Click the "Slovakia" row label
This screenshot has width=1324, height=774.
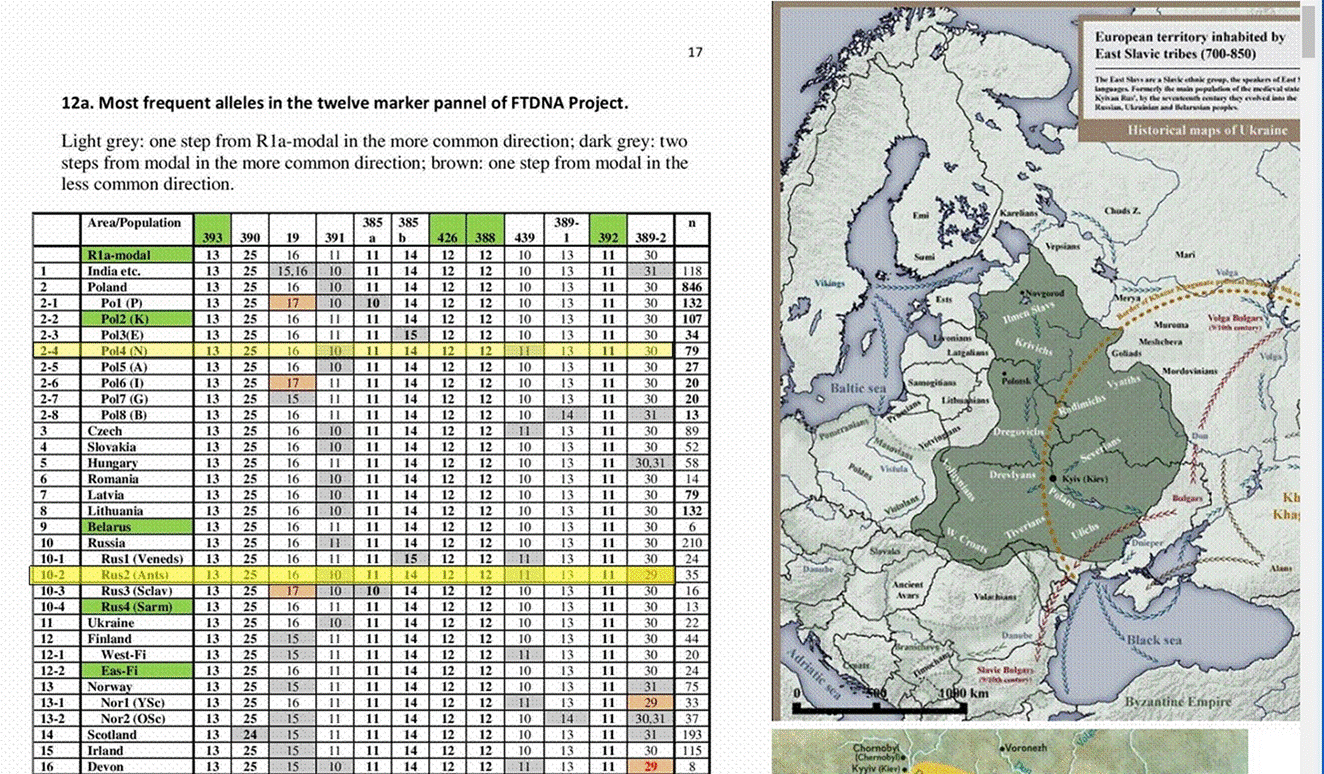(111, 447)
